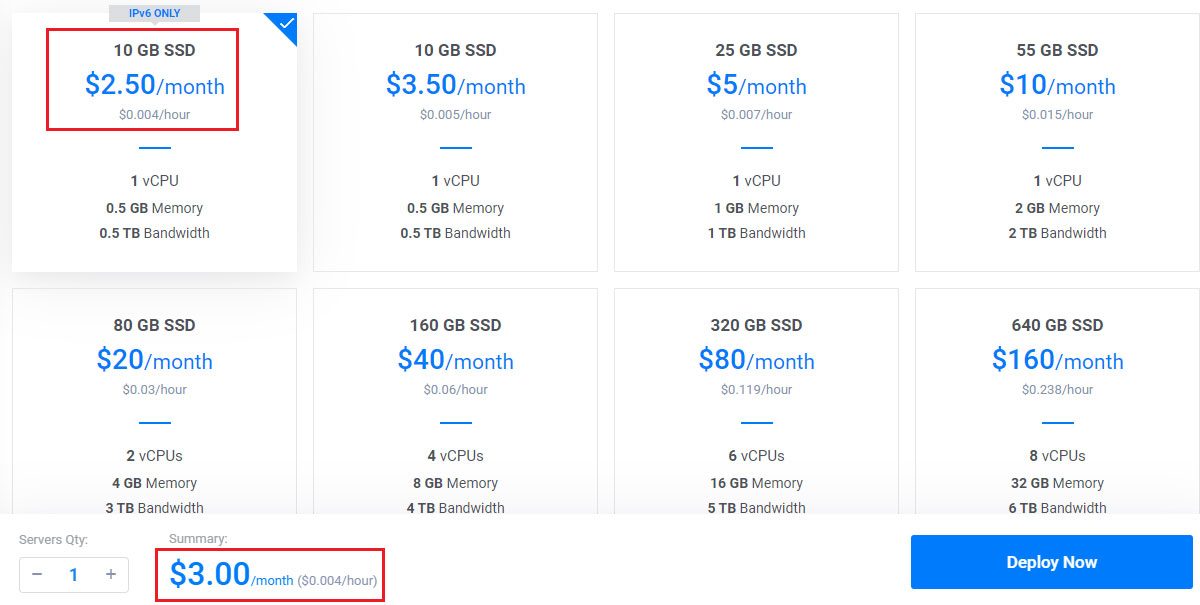Click the '6 vCPUs' spec text

coord(756,456)
